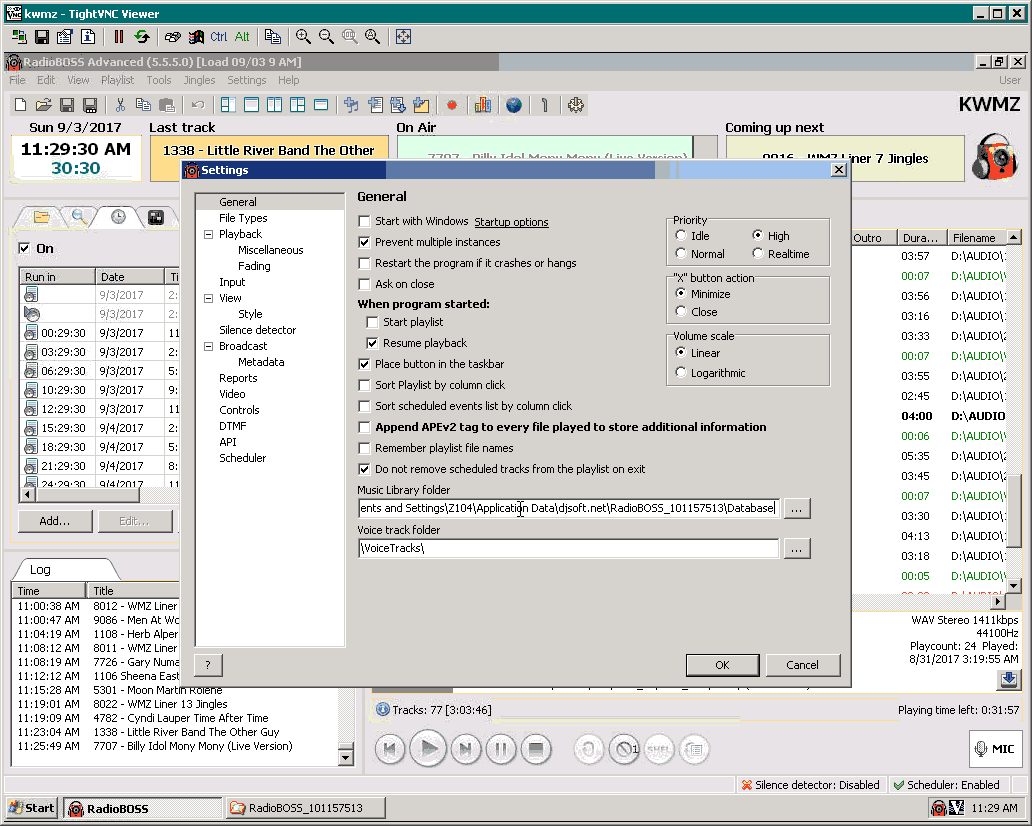
Task: Select DTMF in settings tree
Action: 232,426
